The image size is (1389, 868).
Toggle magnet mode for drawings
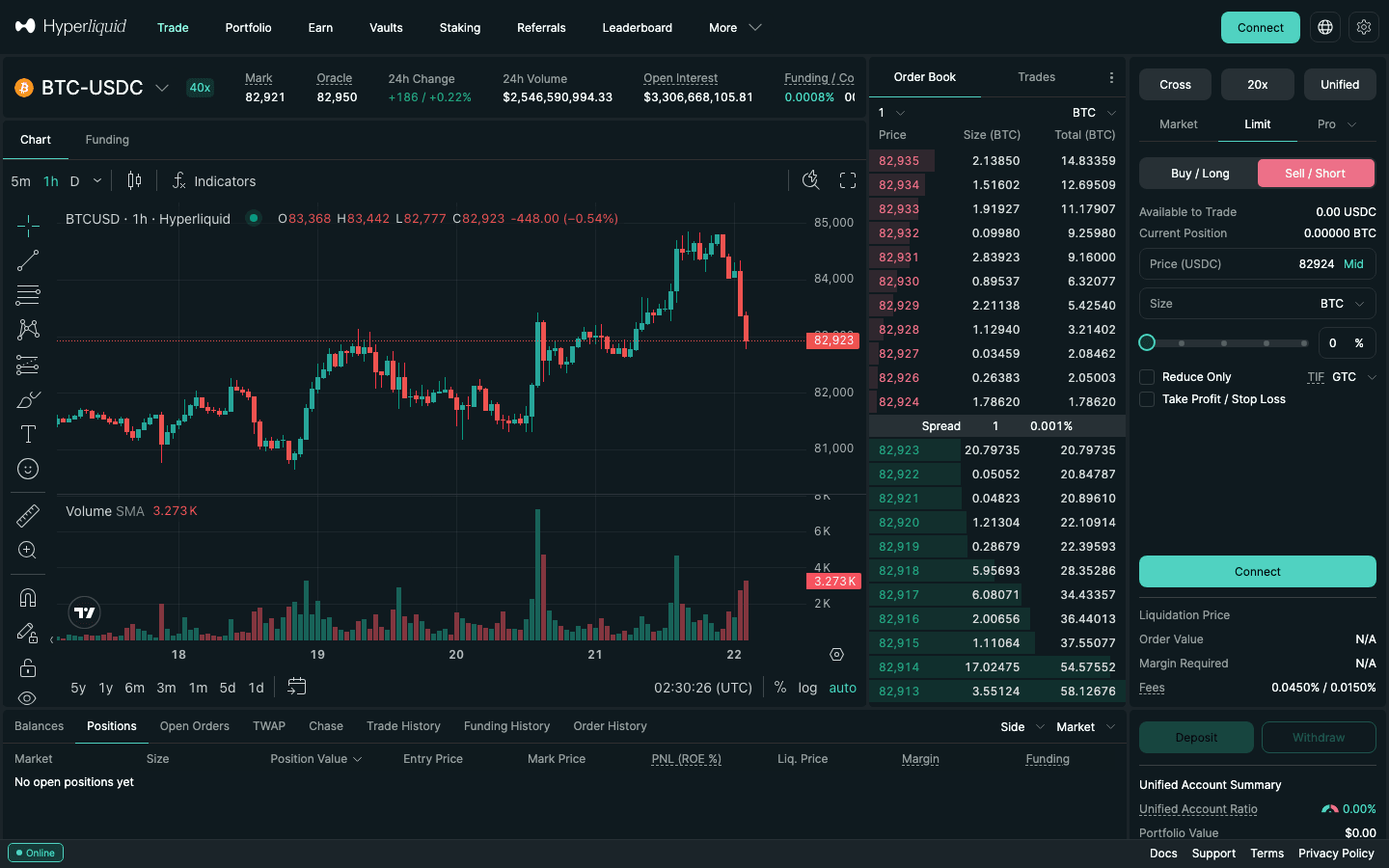click(28, 598)
